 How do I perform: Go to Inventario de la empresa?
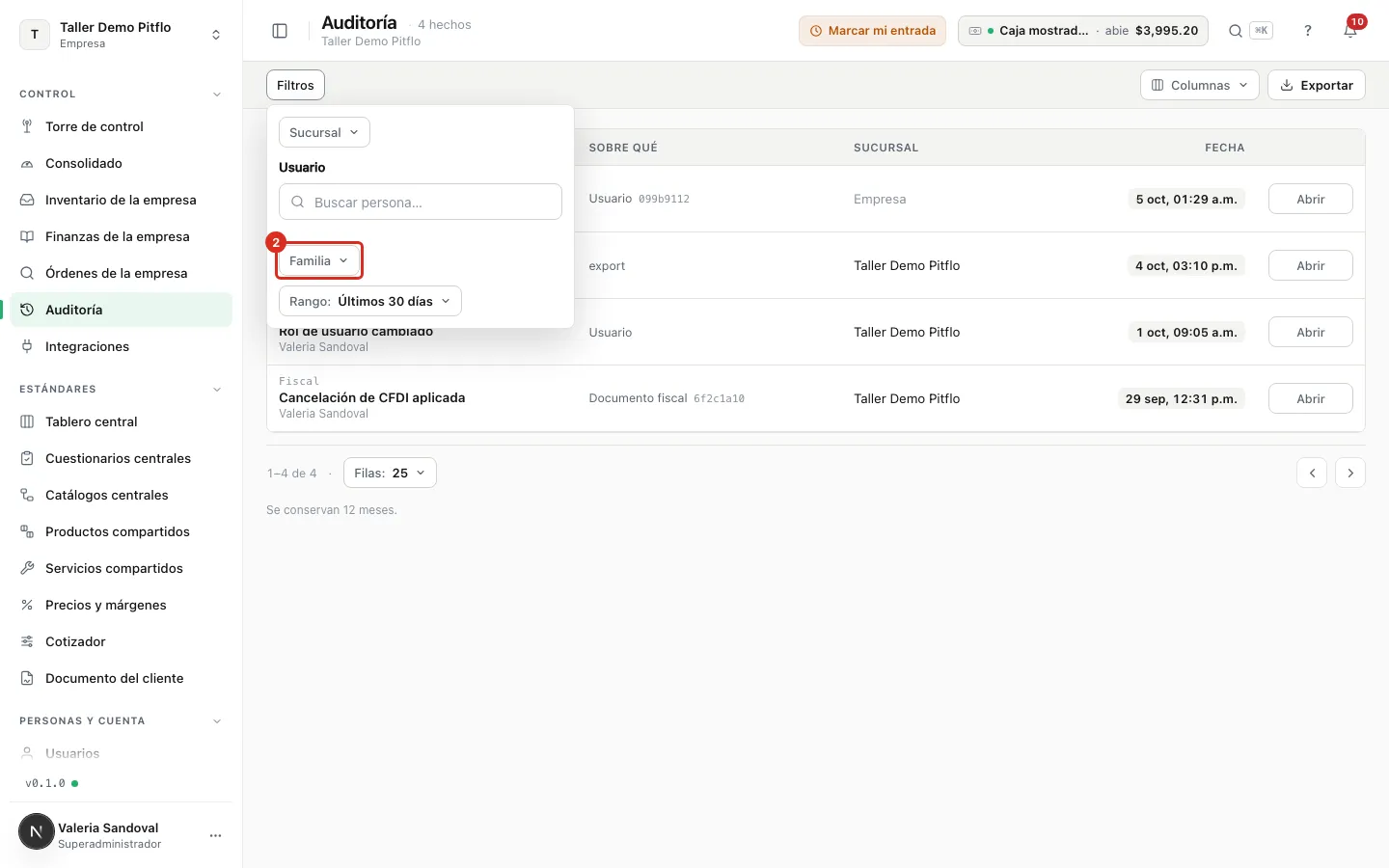(122, 200)
